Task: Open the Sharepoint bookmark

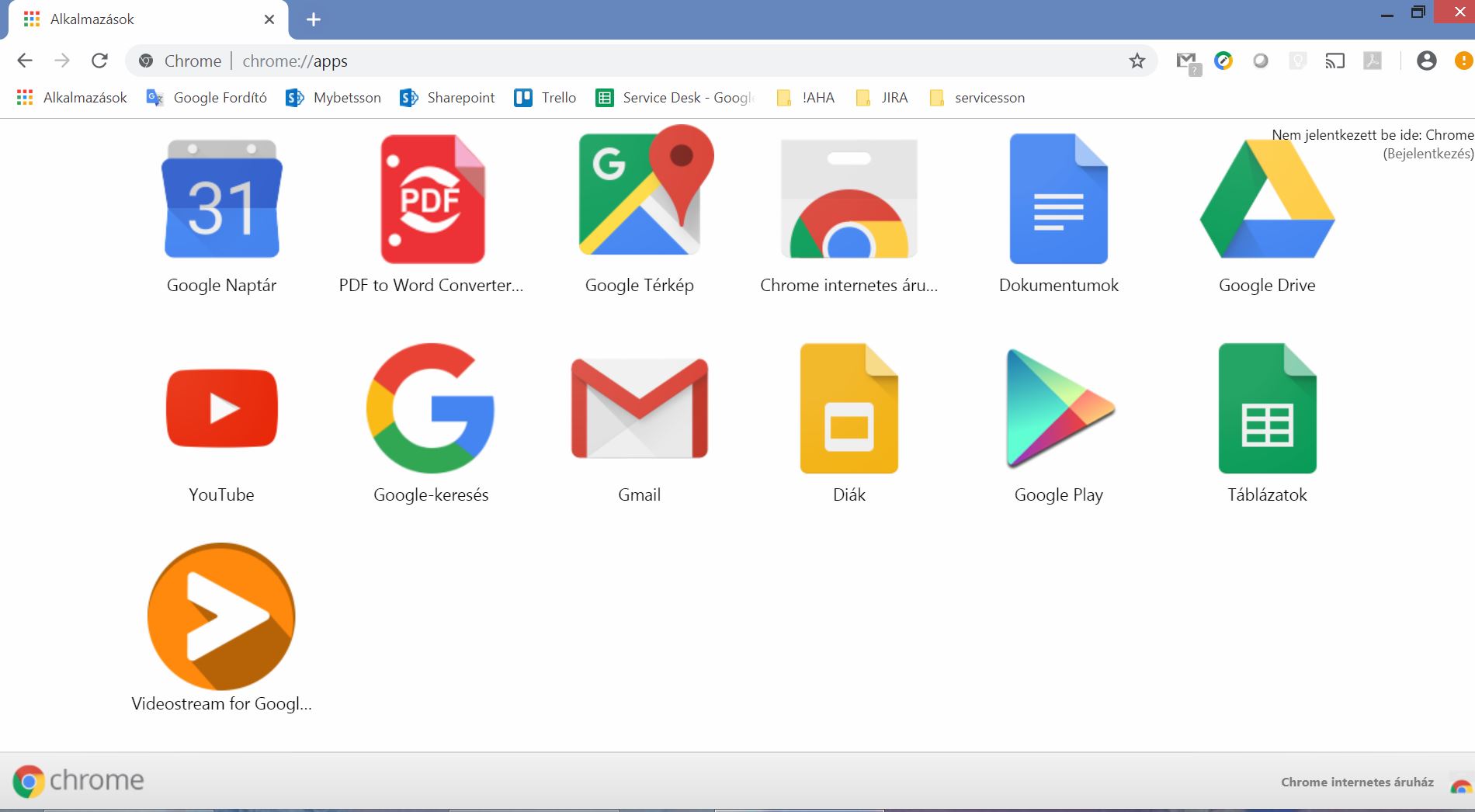Action: [447, 98]
